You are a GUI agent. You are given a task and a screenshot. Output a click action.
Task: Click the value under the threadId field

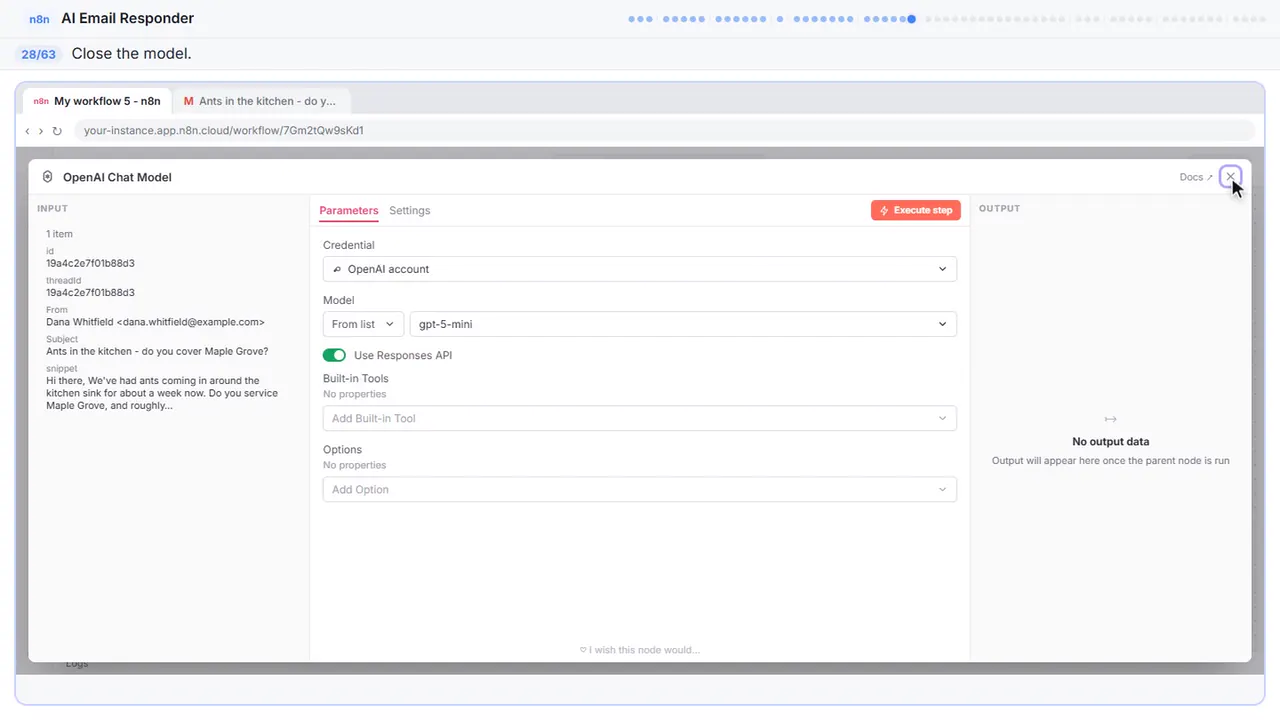[x=90, y=293]
